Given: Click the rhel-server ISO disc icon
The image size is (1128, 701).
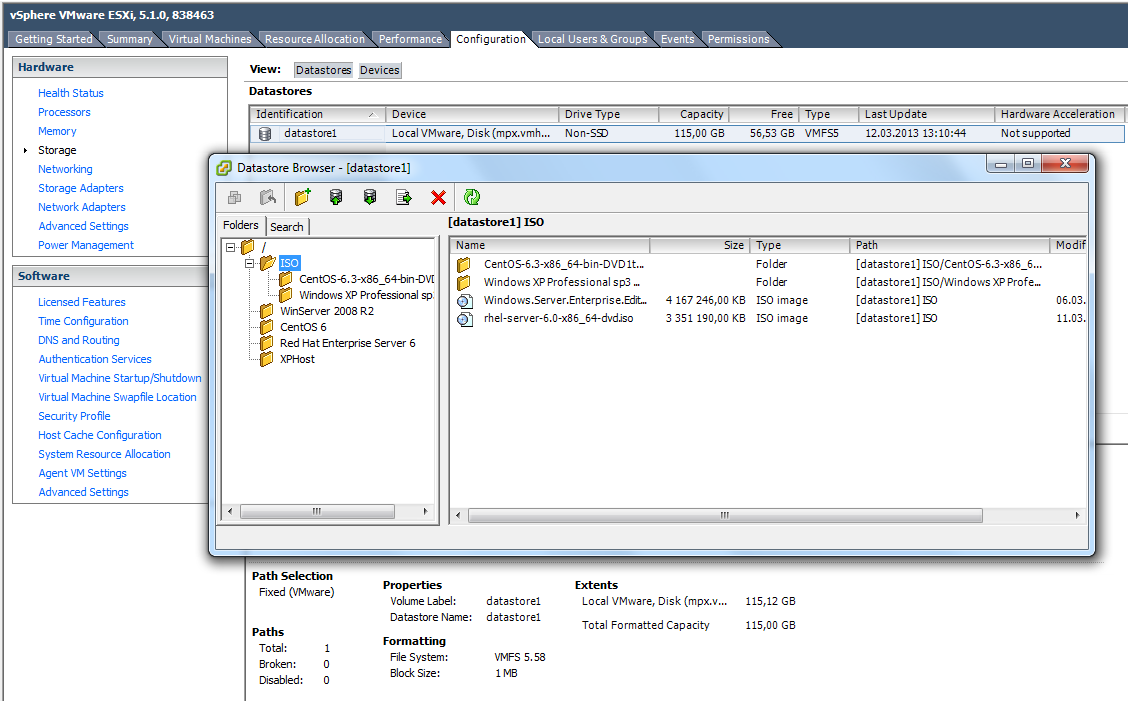Looking at the screenshot, I should [x=465, y=319].
